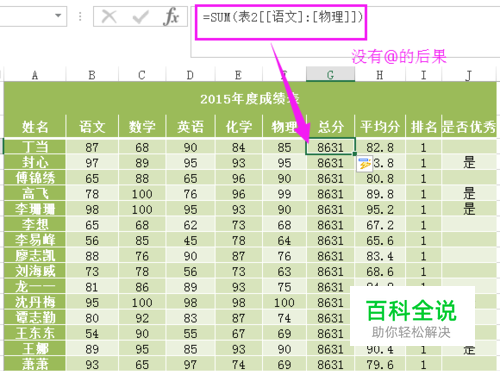The image size is (500, 371).
Task: Select column A header
Action: [x=35, y=75]
